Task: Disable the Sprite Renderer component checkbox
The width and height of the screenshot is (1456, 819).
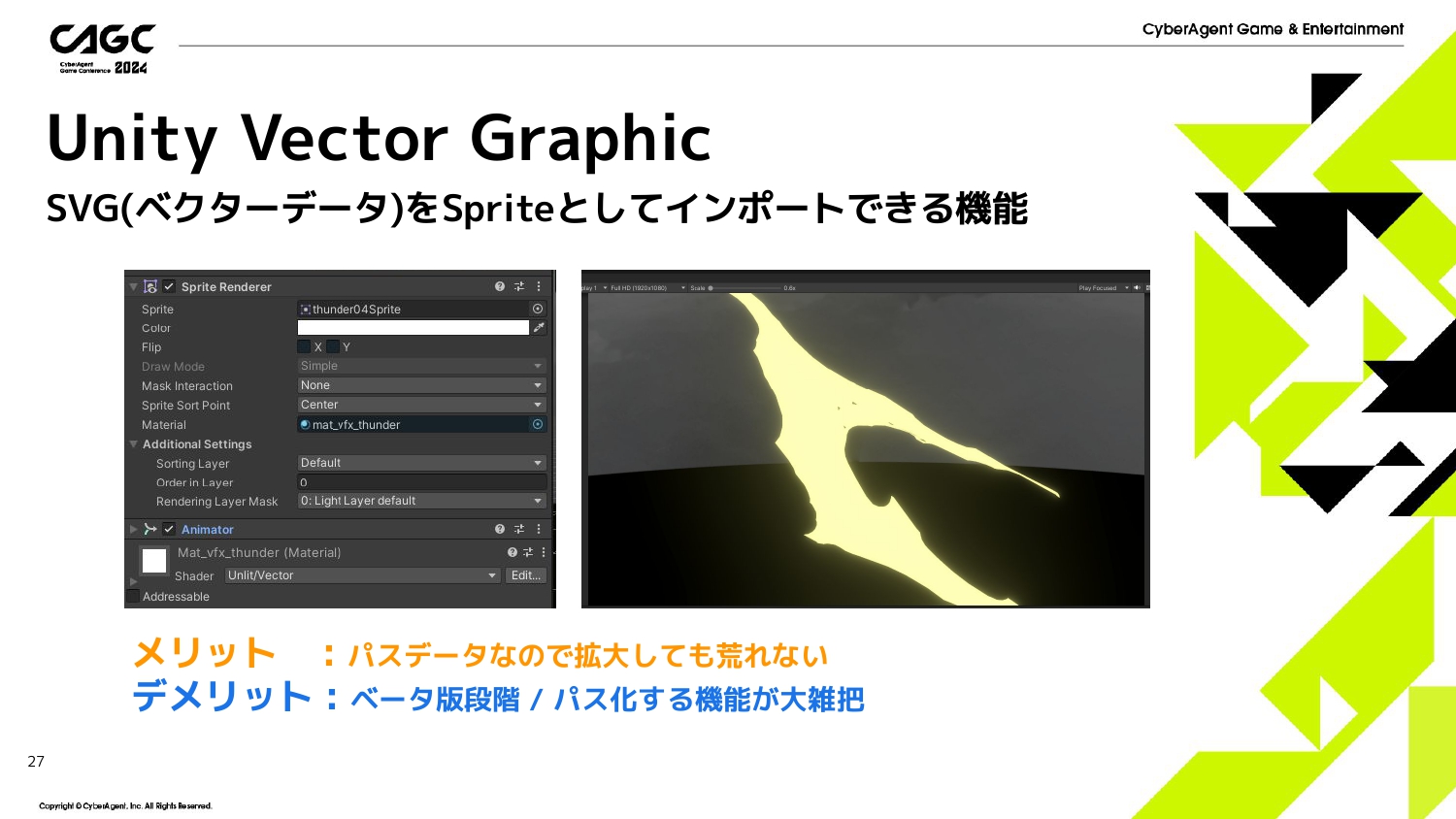Action: (x=169, y=286)
